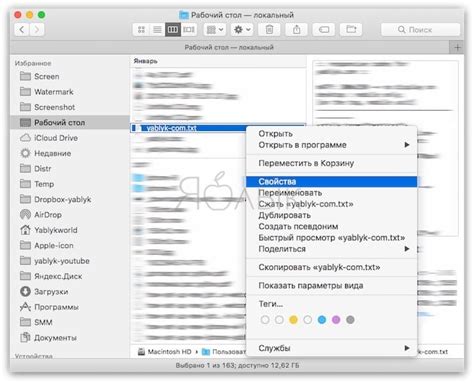Open the Screen folder in sidebar
474x383 pixels.
70,76
